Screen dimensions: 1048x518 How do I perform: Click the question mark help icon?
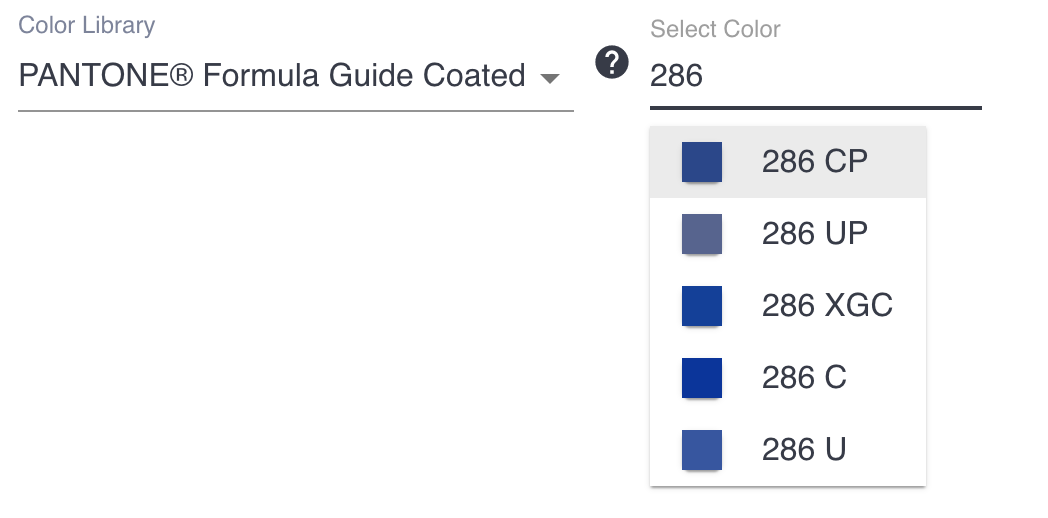(x=612, y=63)
